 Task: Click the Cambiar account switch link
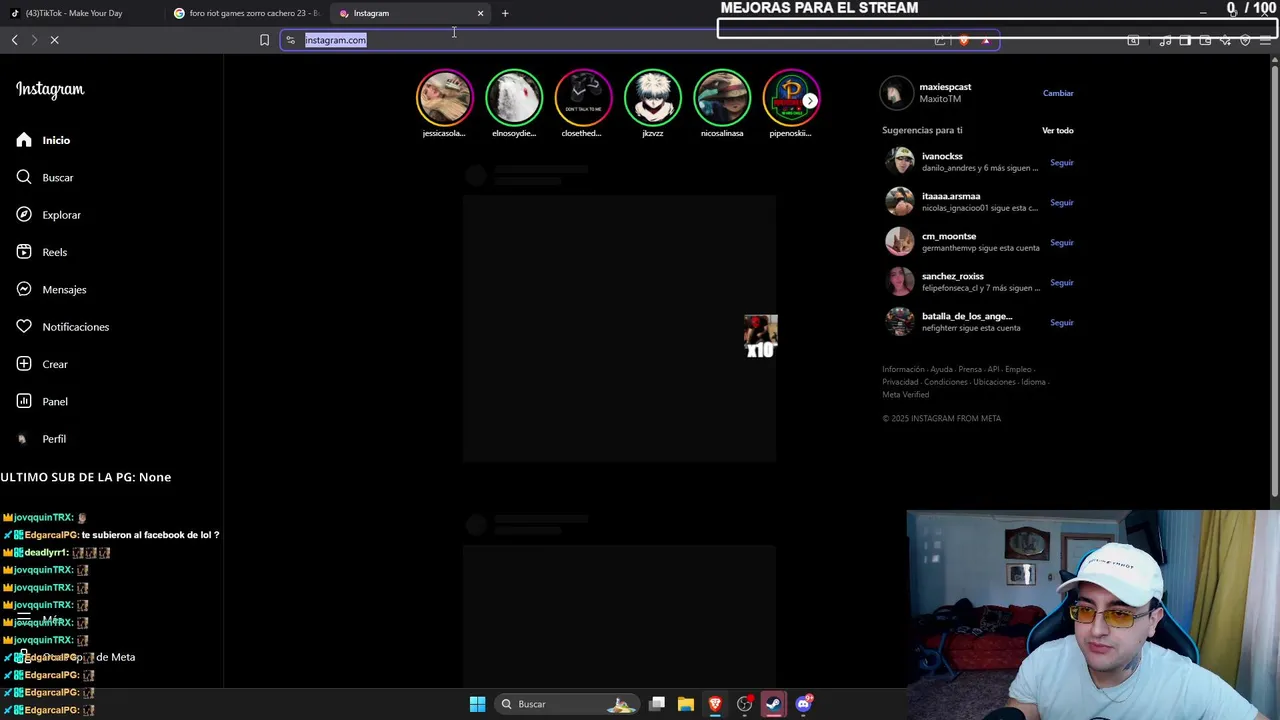click(x=1058, y=93)
